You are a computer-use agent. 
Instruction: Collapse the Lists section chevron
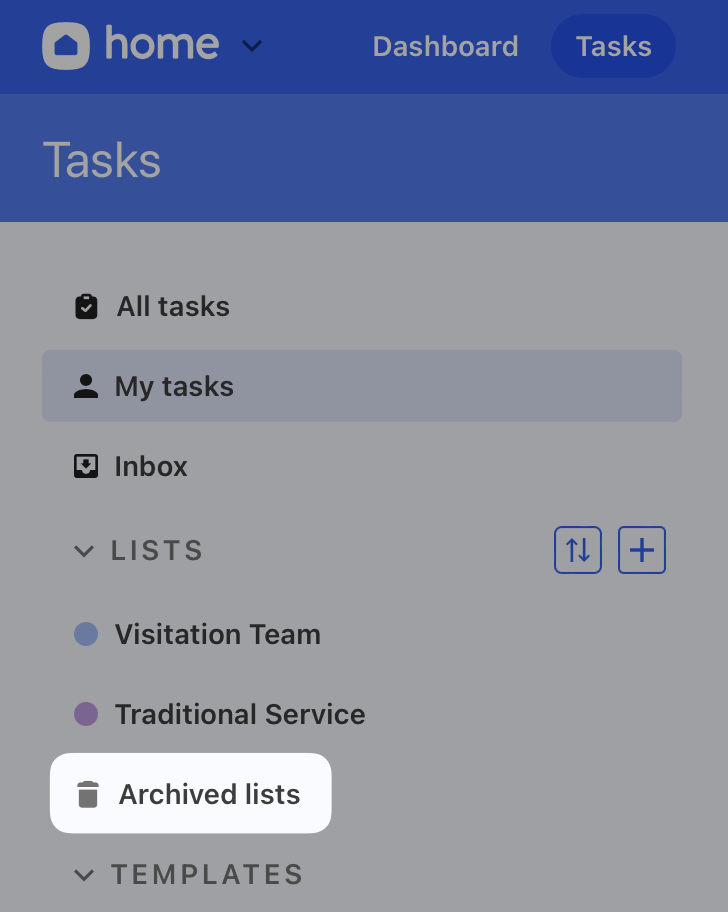85,551
